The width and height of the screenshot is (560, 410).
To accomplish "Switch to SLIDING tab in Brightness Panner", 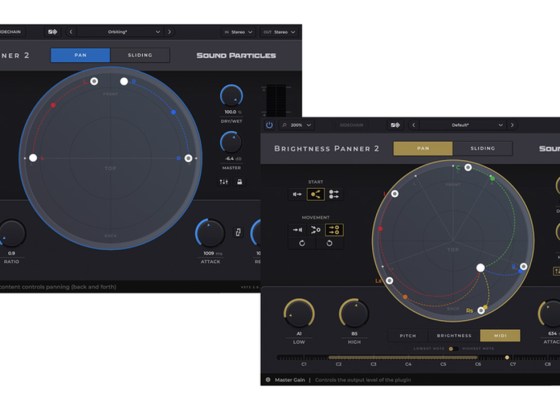I will [x=482, y=148].
